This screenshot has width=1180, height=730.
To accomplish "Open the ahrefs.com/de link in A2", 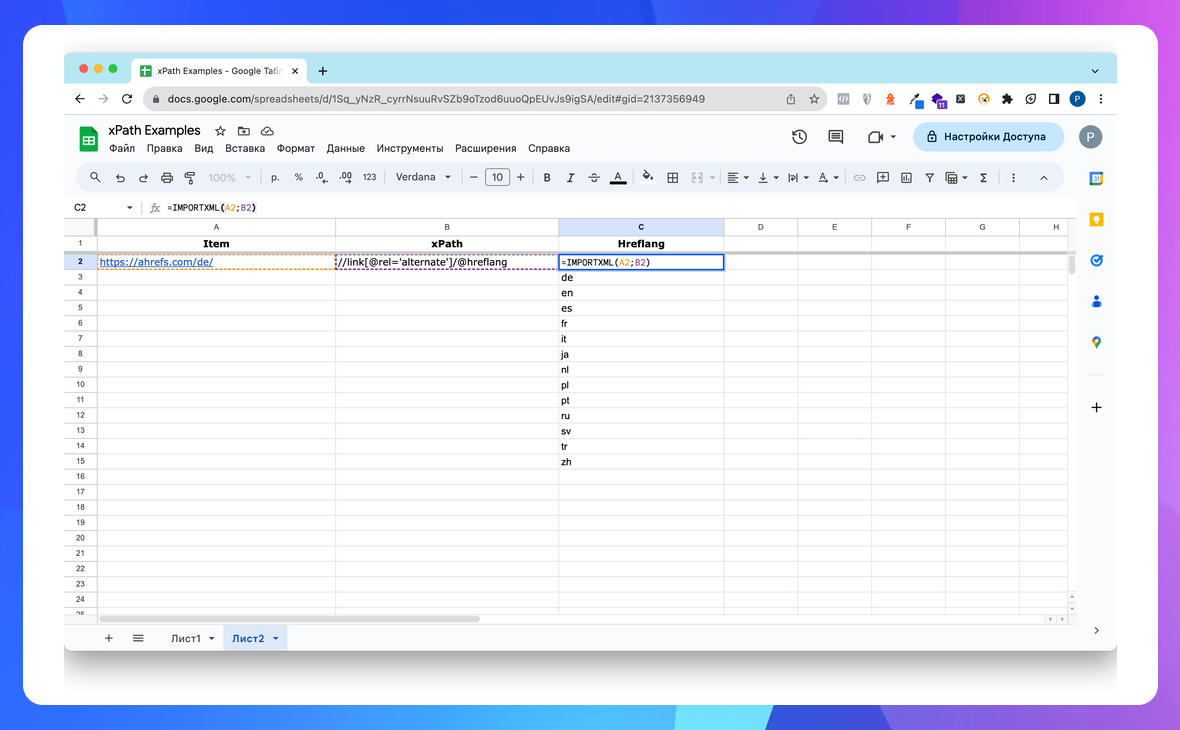I will [x=156, y=262].
